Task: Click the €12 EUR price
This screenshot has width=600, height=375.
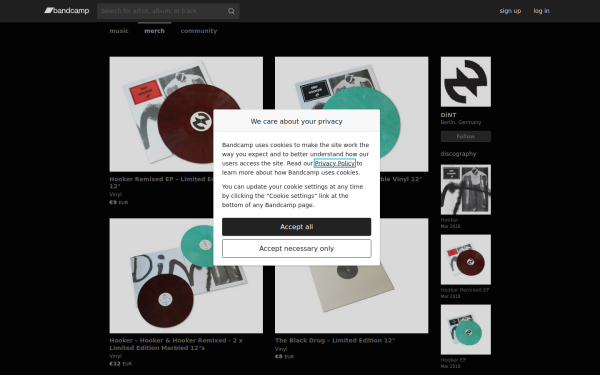Action: click(121, 364)
